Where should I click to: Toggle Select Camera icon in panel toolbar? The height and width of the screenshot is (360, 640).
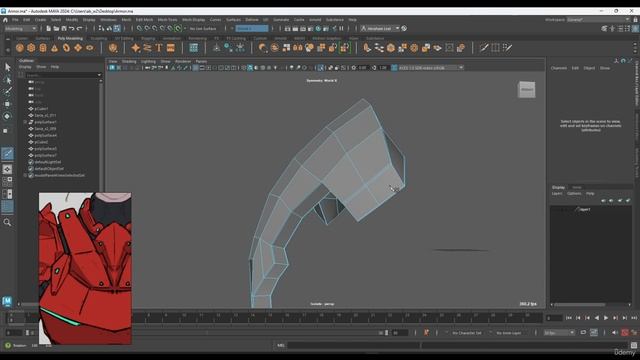point(112,68)
